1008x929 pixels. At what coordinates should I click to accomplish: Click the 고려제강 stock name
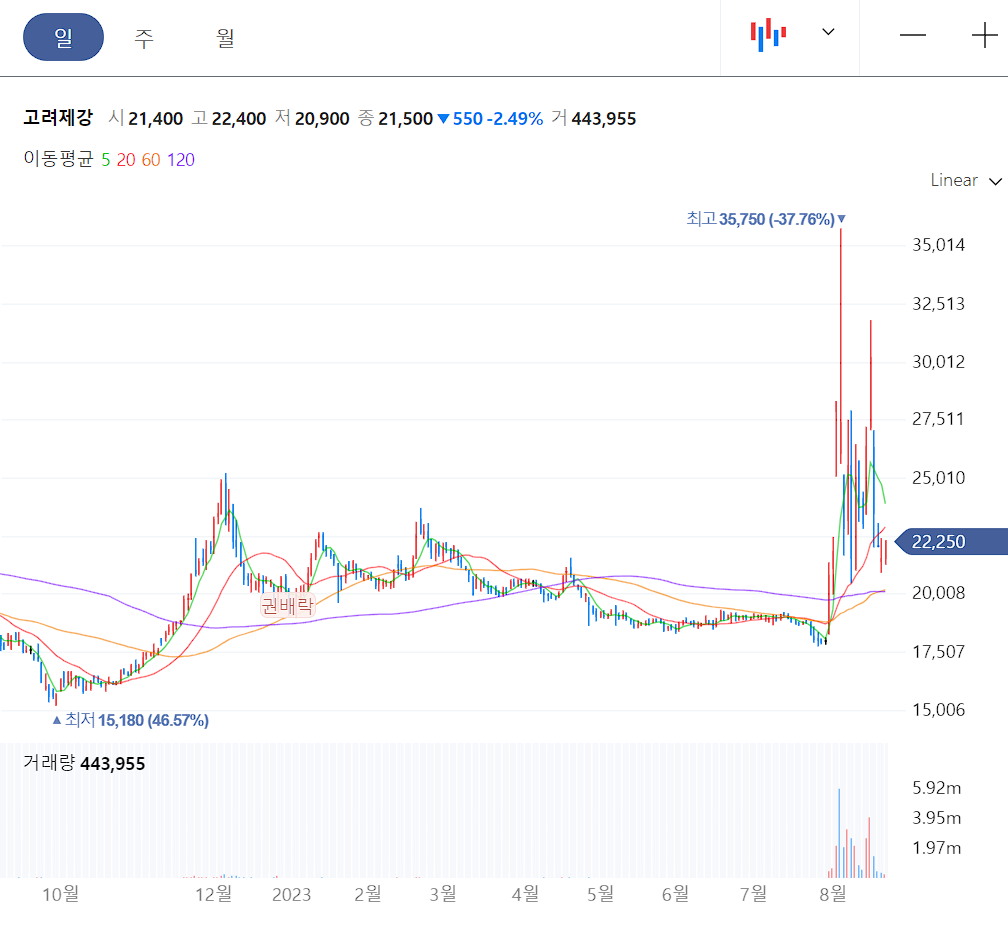pyautogui.click(x=58, y=118)
